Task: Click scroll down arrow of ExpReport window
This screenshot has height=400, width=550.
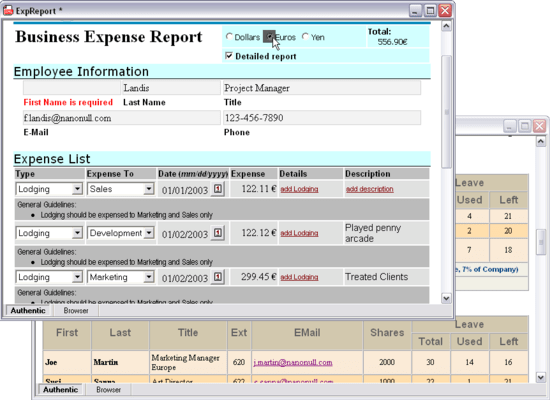Action: [446, 298]
